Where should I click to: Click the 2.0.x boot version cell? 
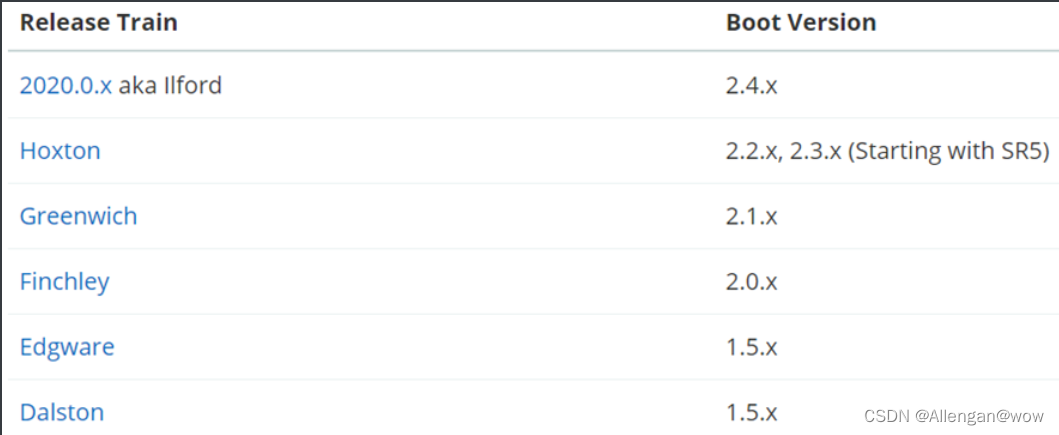click(752, 282)
